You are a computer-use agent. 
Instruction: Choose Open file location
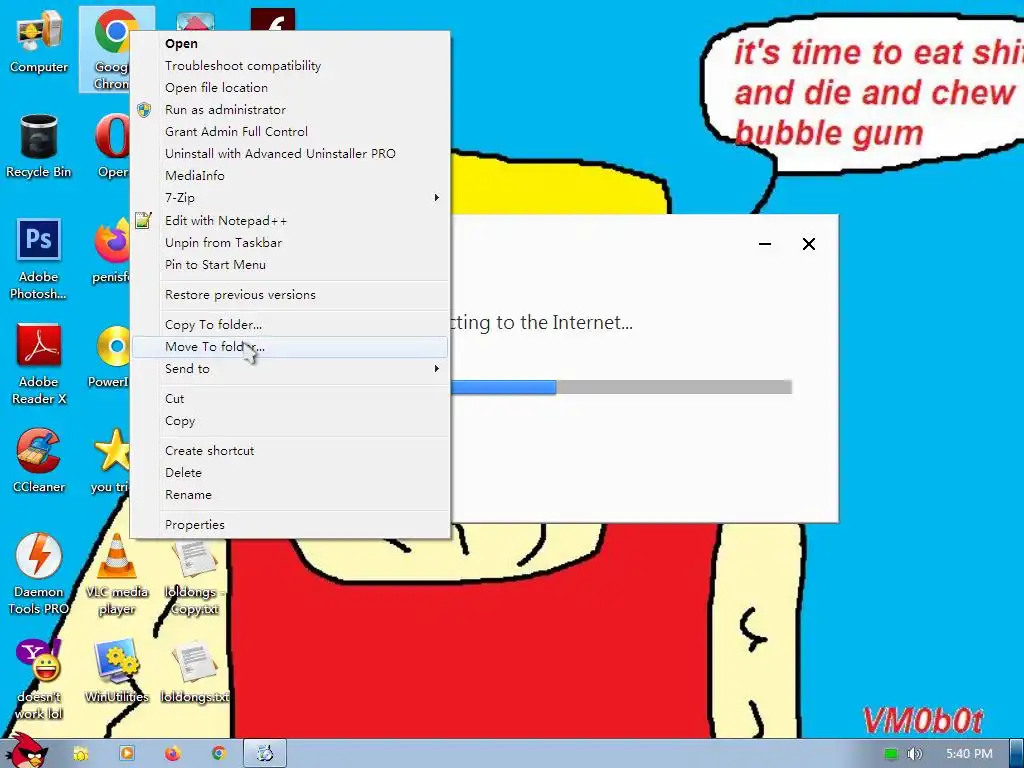[290, 88]
